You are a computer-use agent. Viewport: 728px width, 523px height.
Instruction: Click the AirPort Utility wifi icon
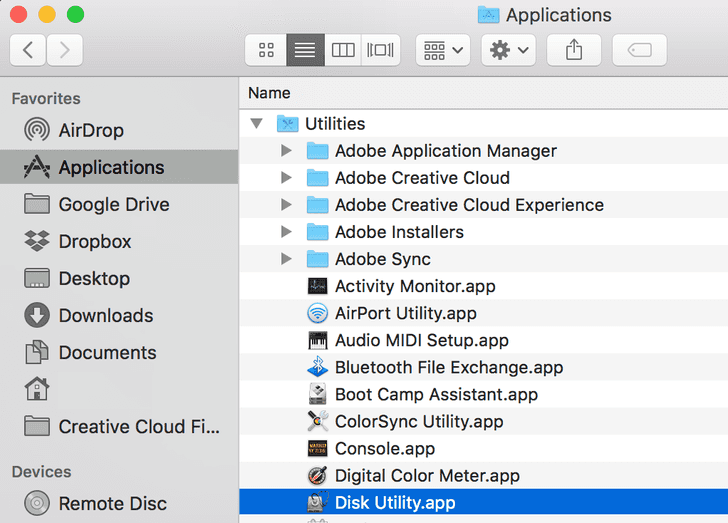click(x=317, y=313)
